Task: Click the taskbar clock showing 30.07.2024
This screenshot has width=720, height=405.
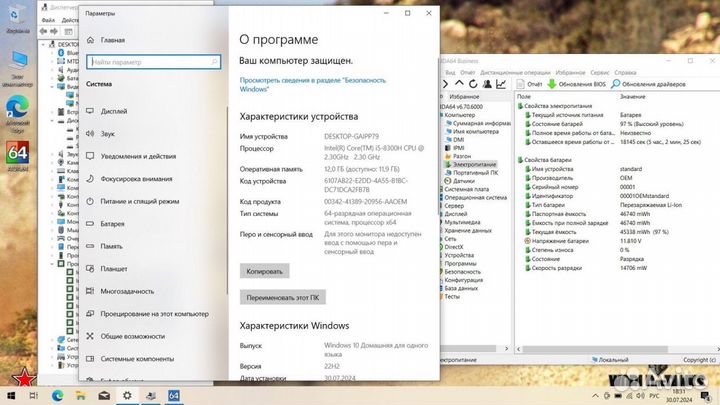Action: (679, 395)
